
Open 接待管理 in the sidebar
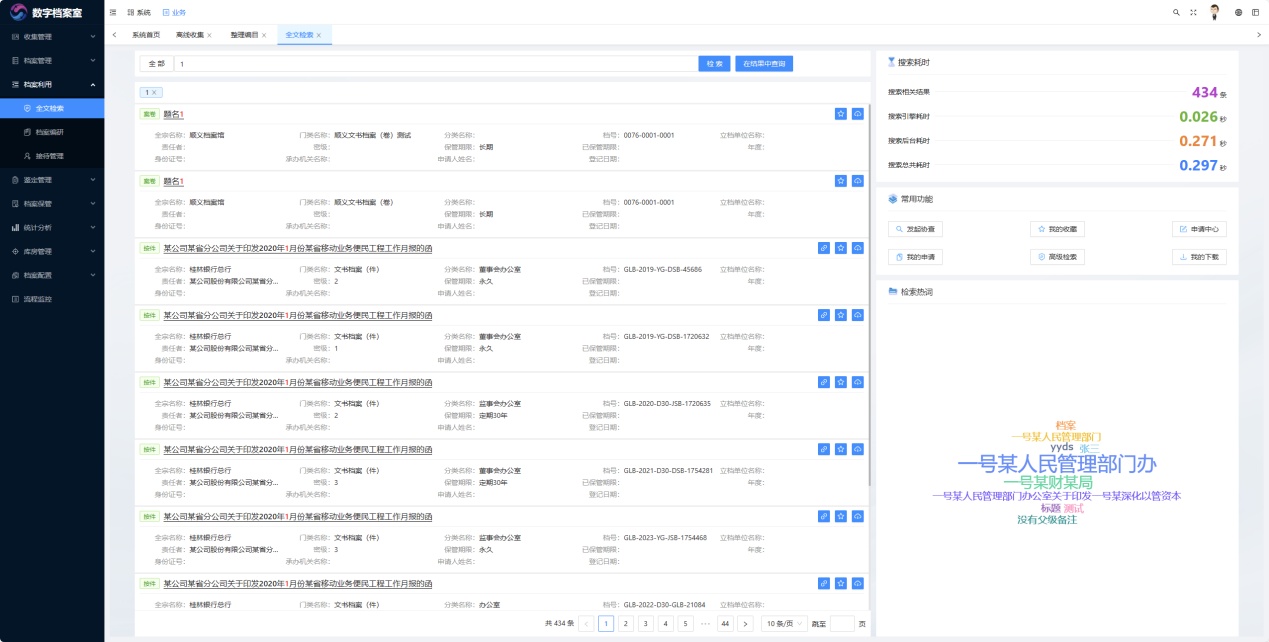tap(52, 156)
